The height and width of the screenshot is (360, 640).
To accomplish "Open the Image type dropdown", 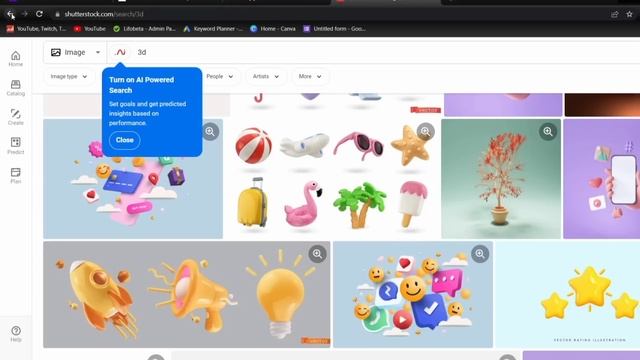I will click(69, 76).
